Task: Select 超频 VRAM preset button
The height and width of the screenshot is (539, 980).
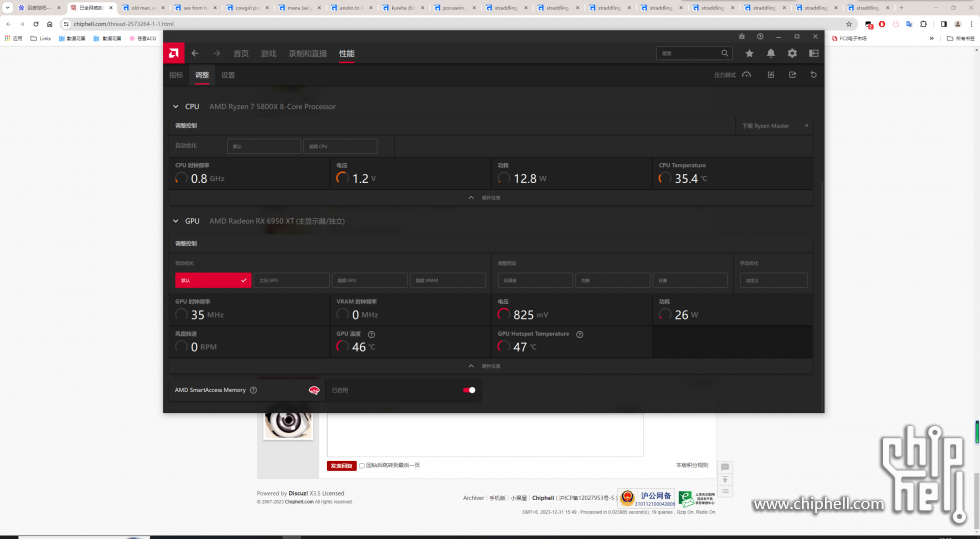Action: point(448,280)
